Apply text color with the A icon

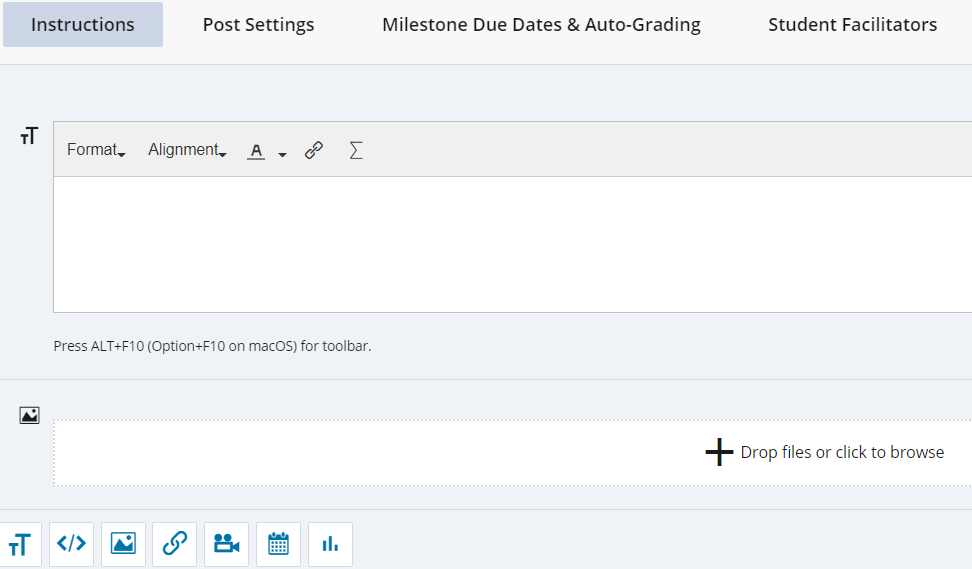[x=256, y=151]
